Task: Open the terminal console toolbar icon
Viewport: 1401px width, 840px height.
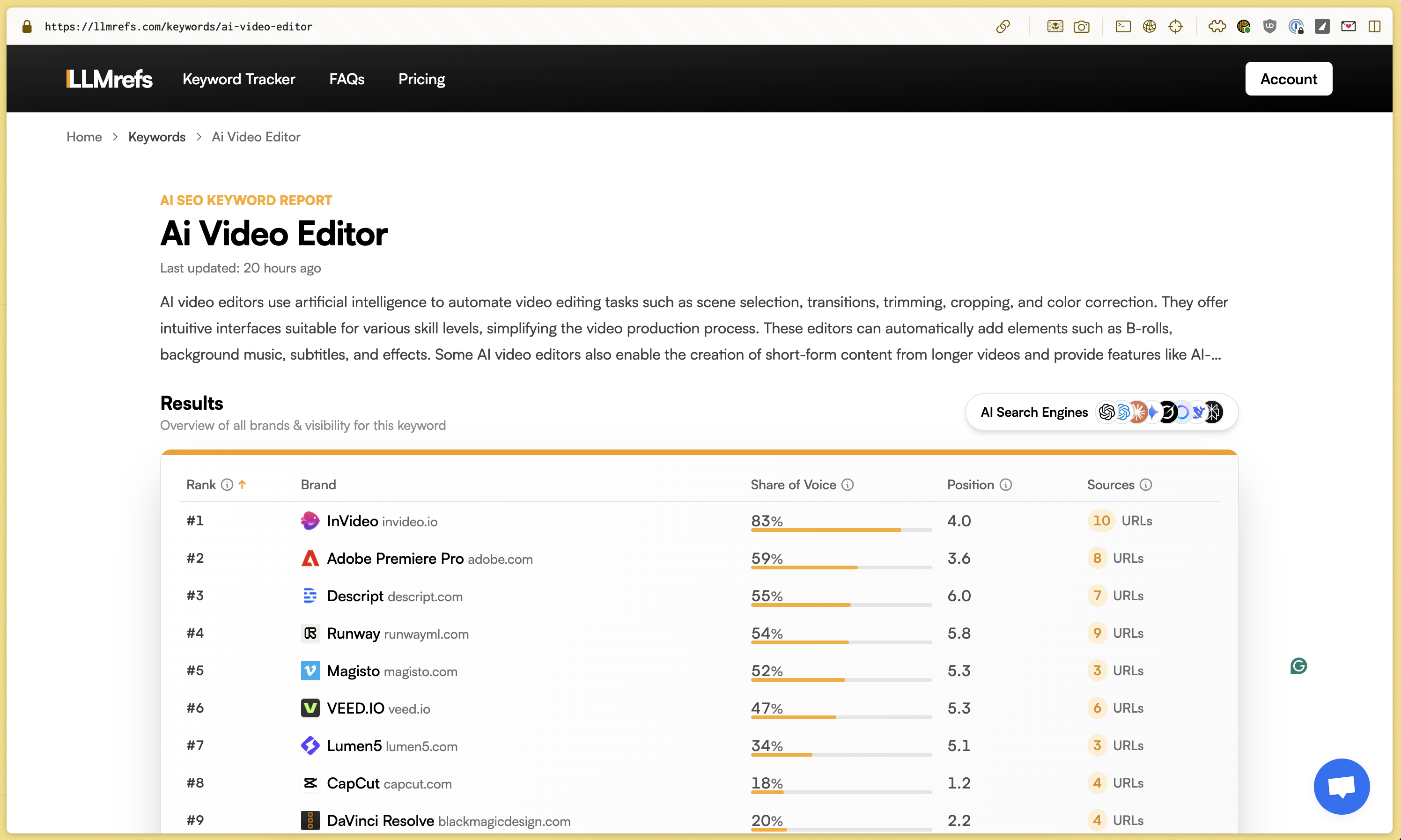Action: pyautogui.click(x=1123, y=27)
